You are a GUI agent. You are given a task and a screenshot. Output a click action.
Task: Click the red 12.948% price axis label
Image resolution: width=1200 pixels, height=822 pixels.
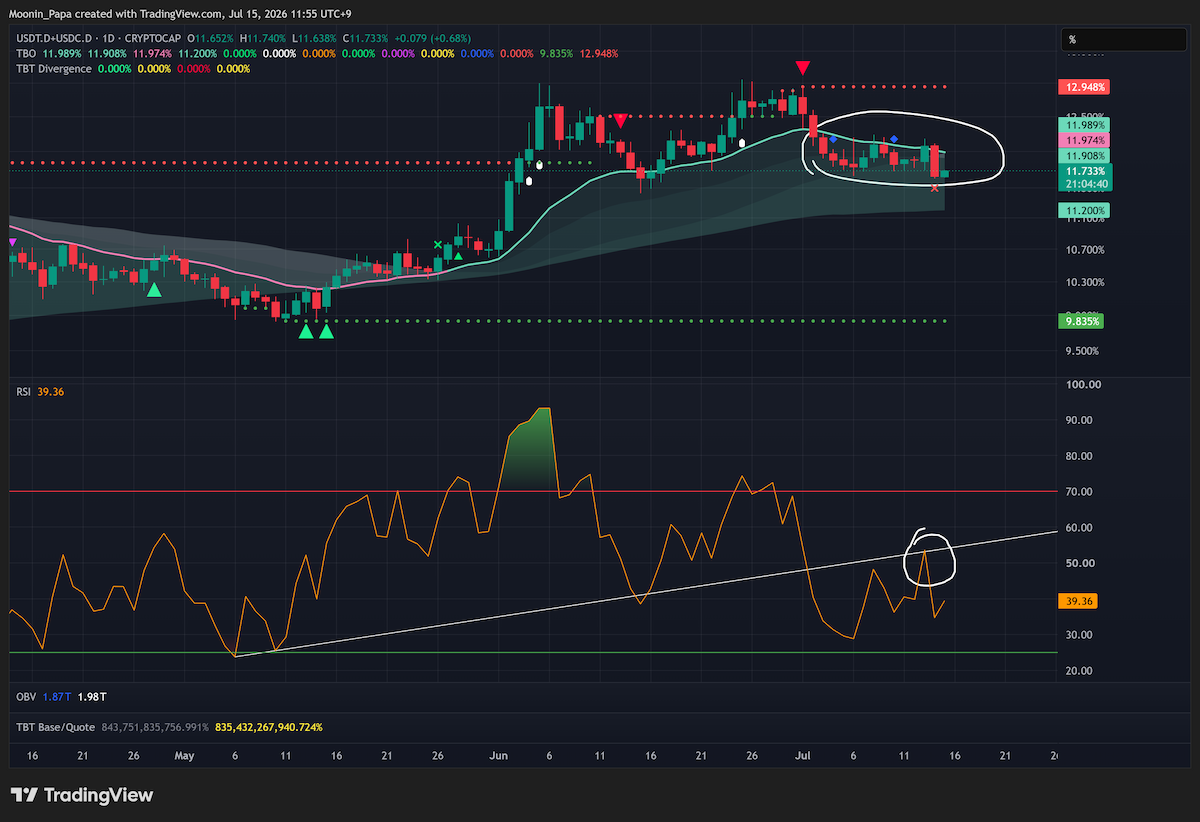click(1082, 87)
